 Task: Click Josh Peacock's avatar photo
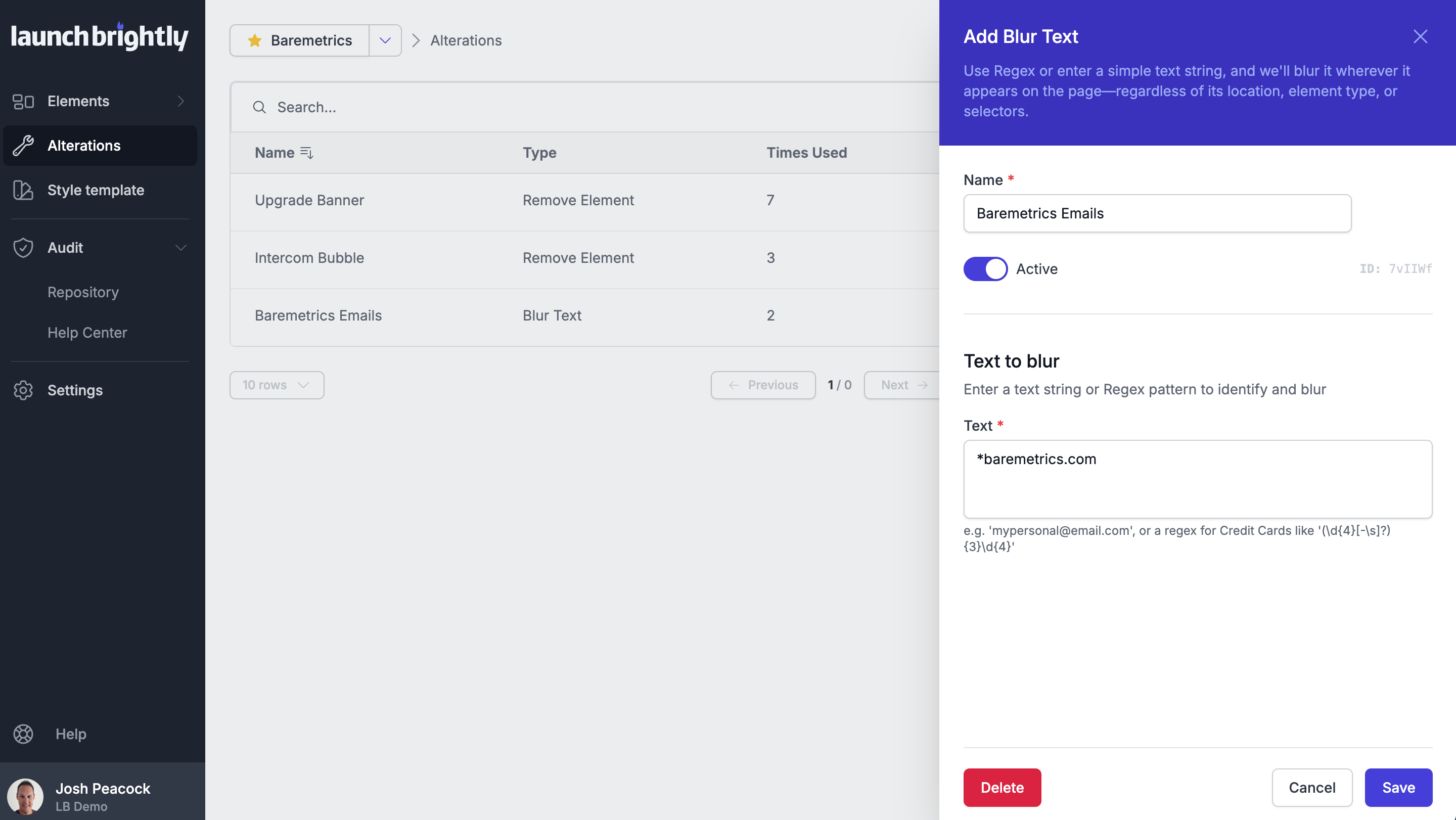pos(25,796)
